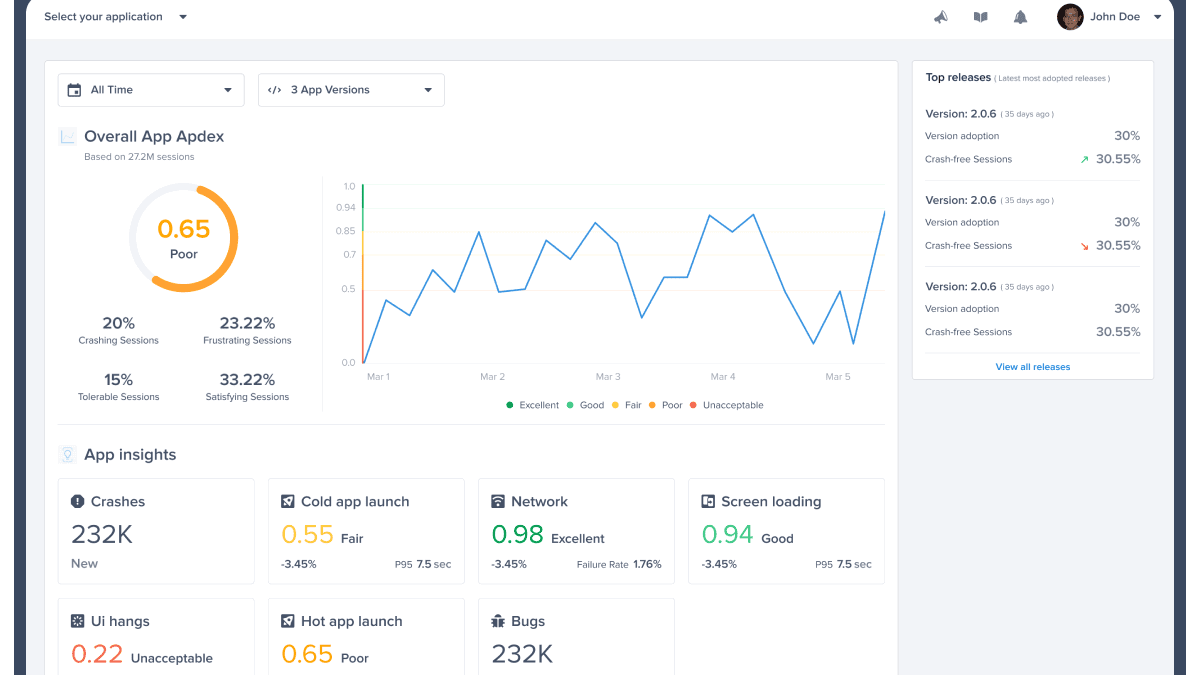Select the Network wifi icon

497,501
